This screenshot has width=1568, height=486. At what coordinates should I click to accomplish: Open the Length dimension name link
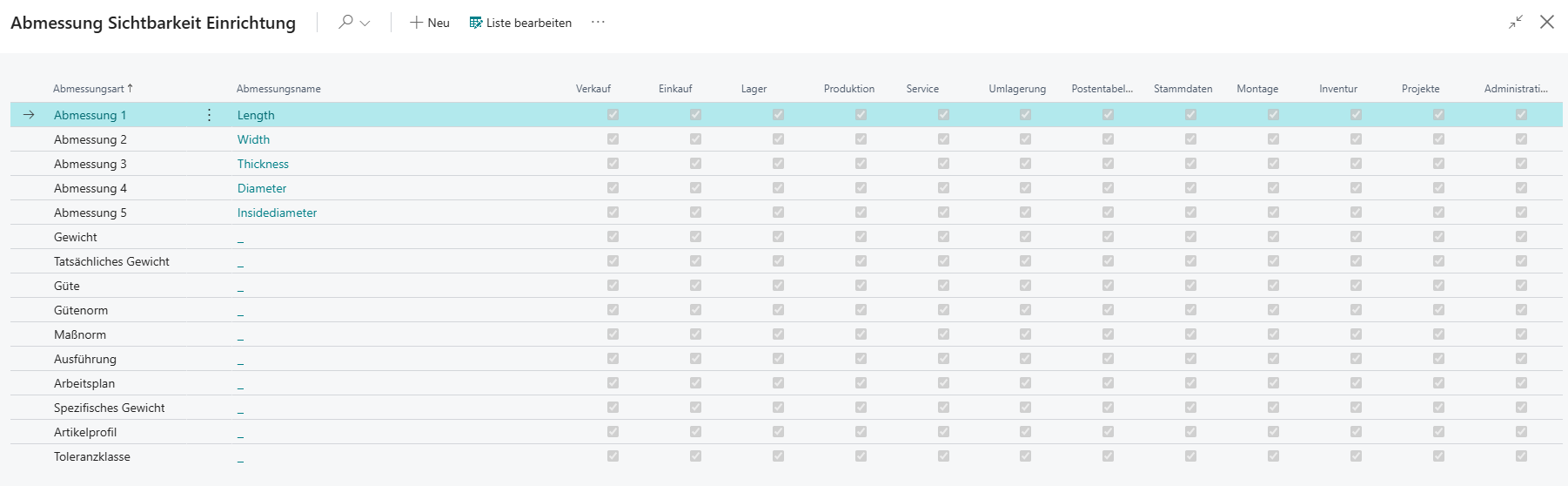[256, 115]
